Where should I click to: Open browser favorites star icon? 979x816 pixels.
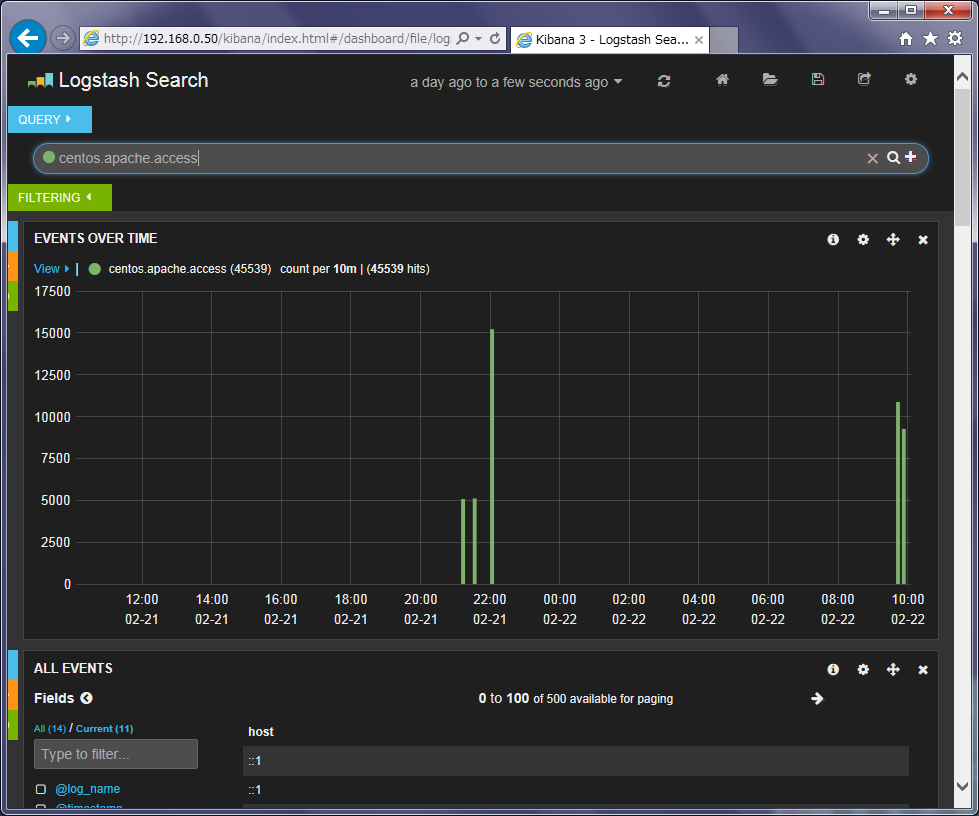[930, 39]
